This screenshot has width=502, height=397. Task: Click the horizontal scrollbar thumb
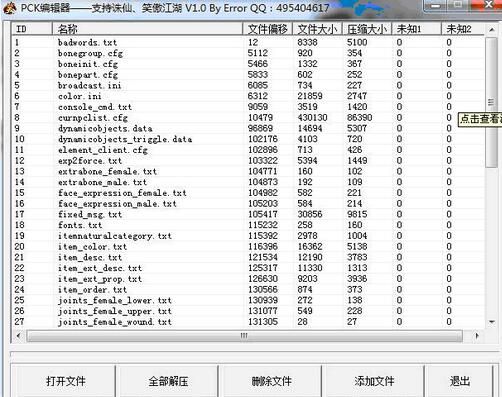pos(244,336)
